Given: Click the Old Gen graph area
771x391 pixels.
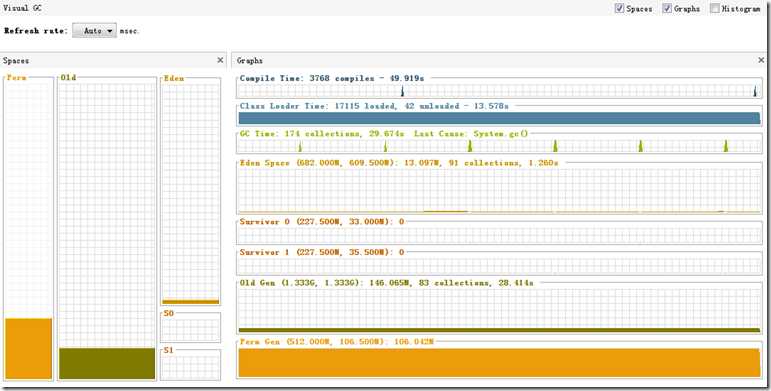Looking at the screenshot, I should point(499,311).
